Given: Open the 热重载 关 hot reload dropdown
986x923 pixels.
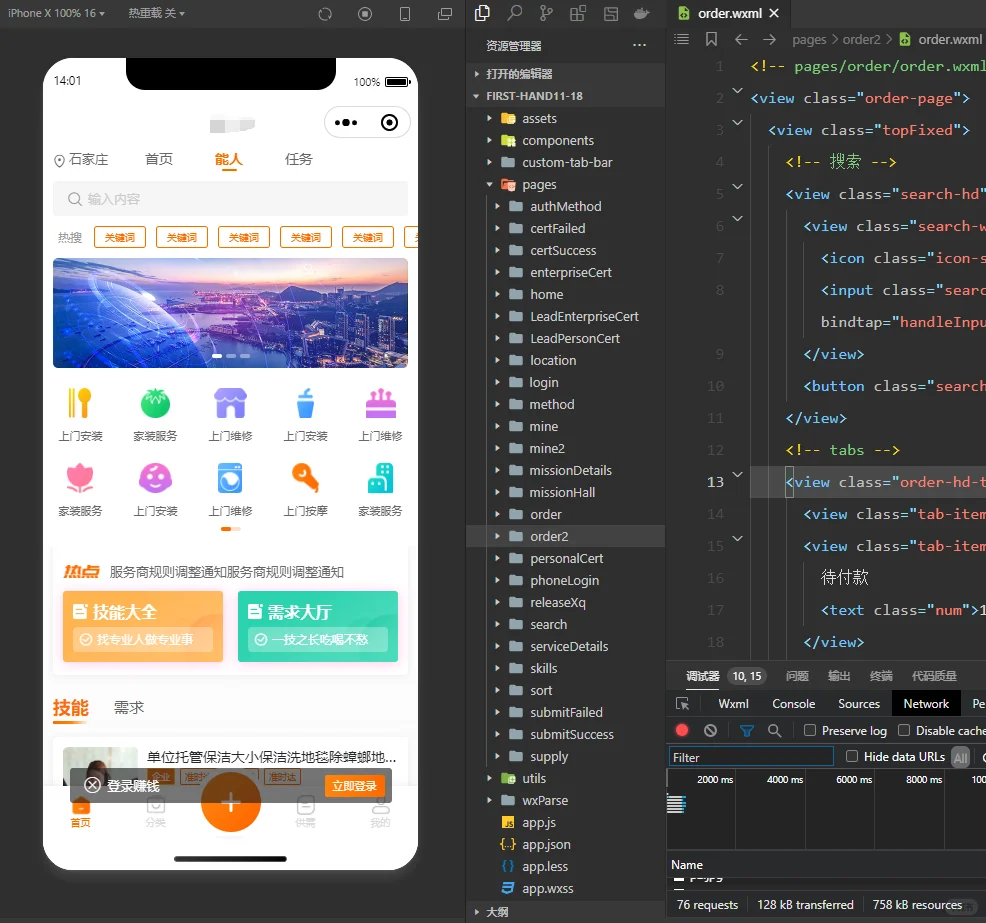Looking at the screenshot, I should pos(157,13).
